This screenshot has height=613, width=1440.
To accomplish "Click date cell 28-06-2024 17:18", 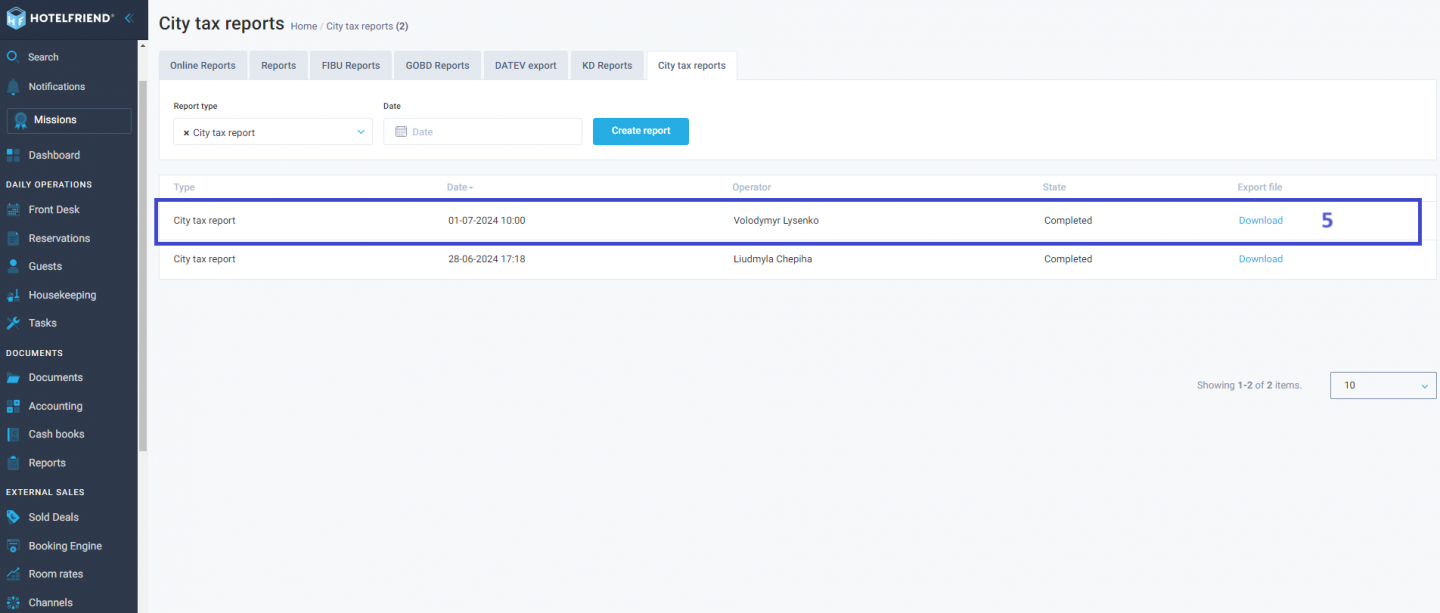I will pyautogui.click(x=487, y=259).
